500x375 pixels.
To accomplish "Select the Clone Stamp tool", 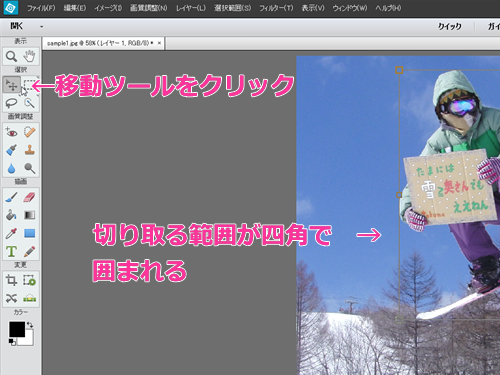I will click(x=29, y=150).
